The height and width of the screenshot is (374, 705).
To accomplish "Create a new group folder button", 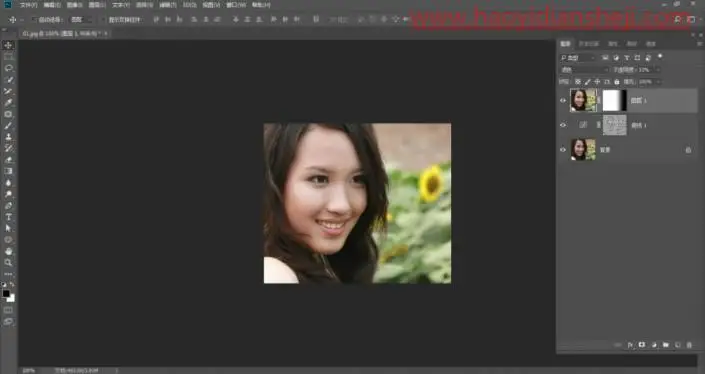I will point(666,345).
